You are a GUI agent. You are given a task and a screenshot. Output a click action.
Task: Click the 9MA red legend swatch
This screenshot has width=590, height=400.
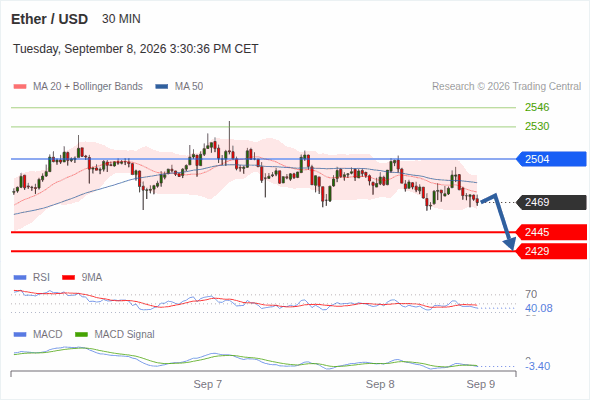[x=68, y=278]
